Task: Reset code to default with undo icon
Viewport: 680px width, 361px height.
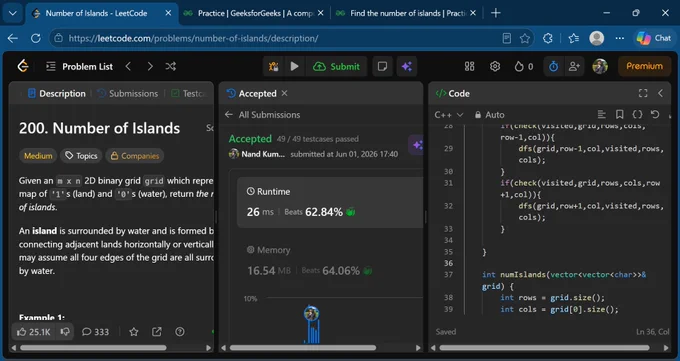Action: [x=655, y=115]
